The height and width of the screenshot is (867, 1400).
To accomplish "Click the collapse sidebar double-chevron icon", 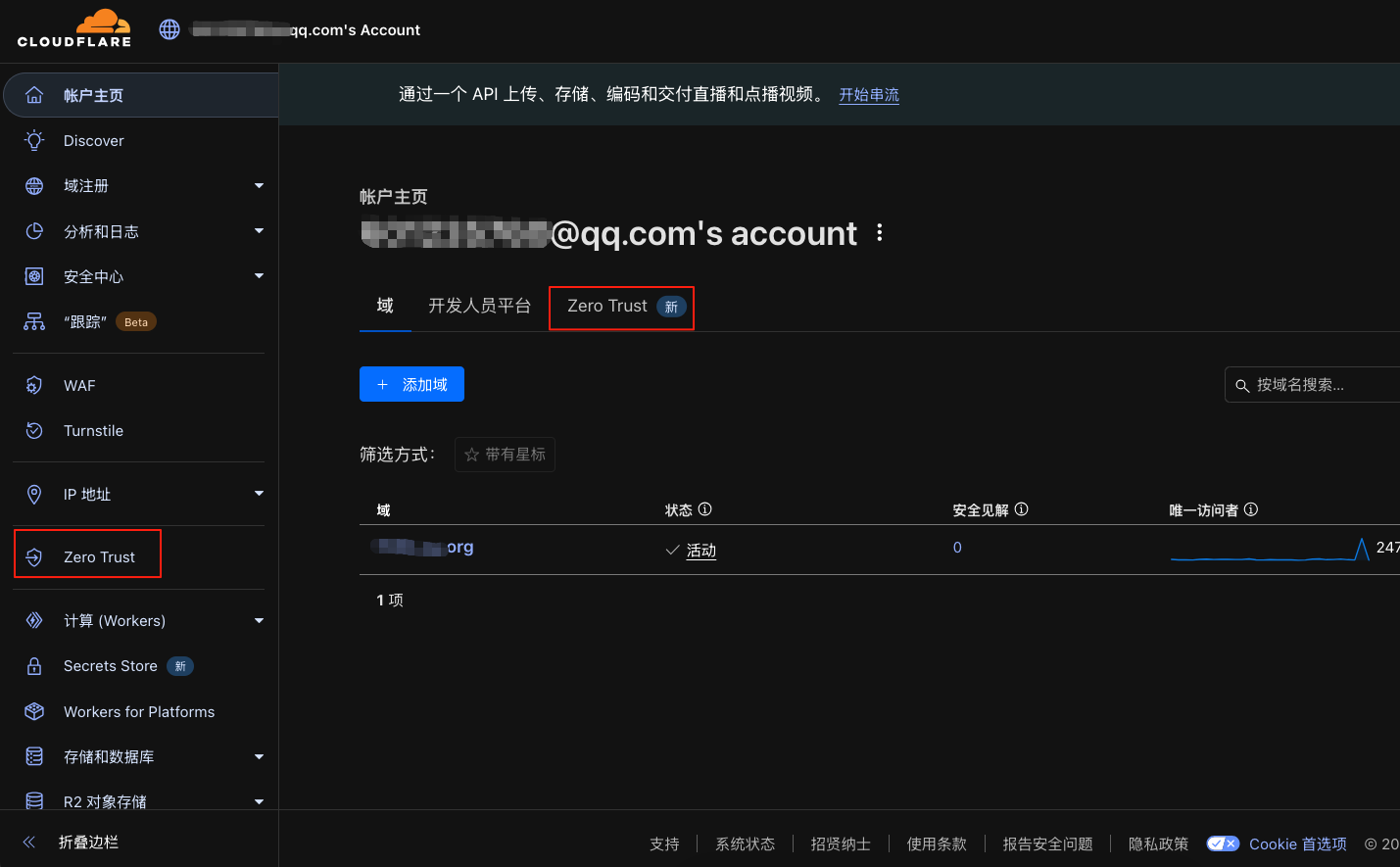I will tap(29, 842).
